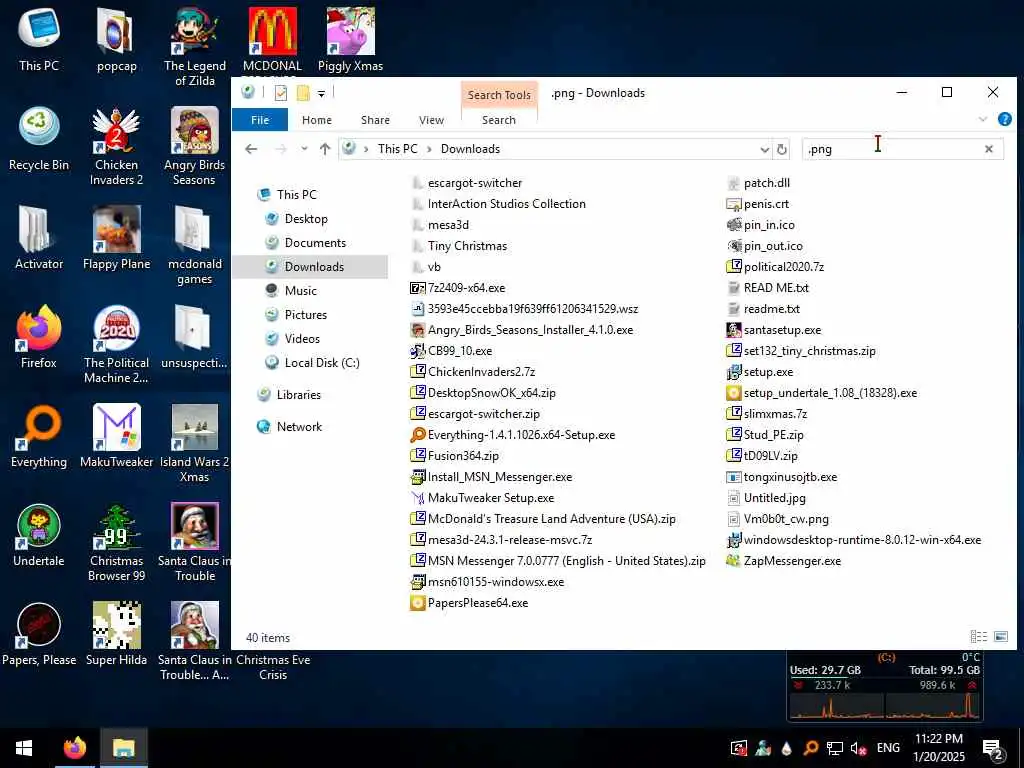Viewport: 1024px width, 768px height.
Task: Go up one folder level
Action: pos(325,149)
